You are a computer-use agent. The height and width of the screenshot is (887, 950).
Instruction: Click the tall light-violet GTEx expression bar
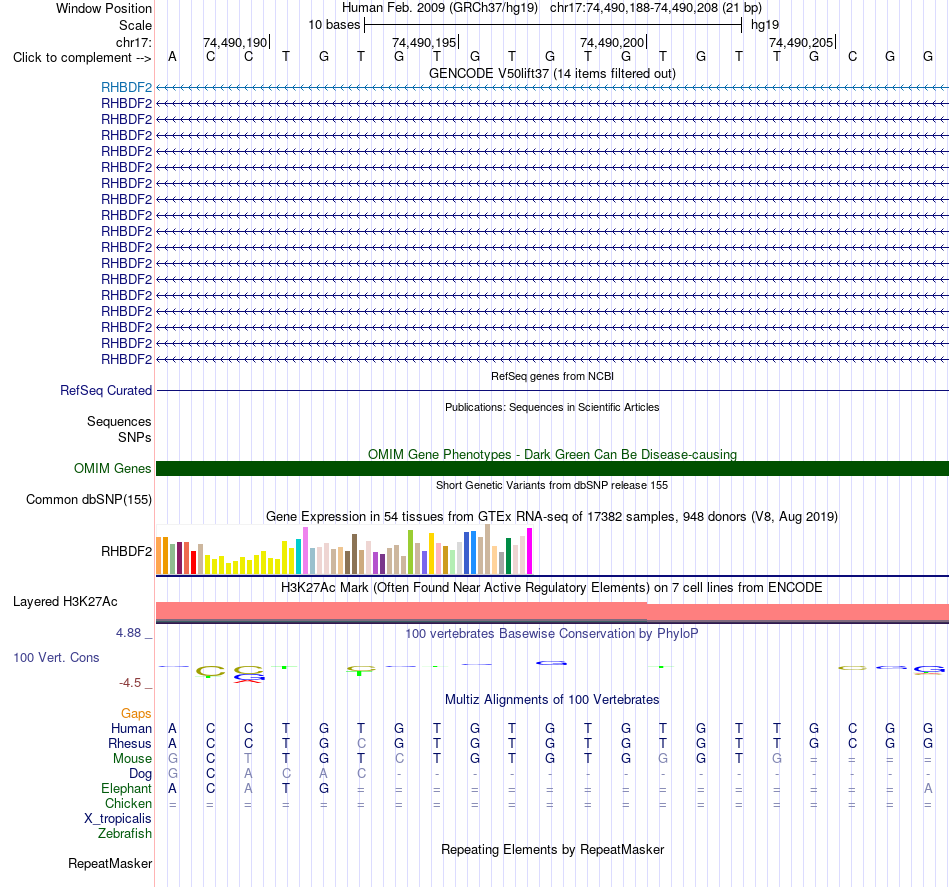click(x=305, y=550)
